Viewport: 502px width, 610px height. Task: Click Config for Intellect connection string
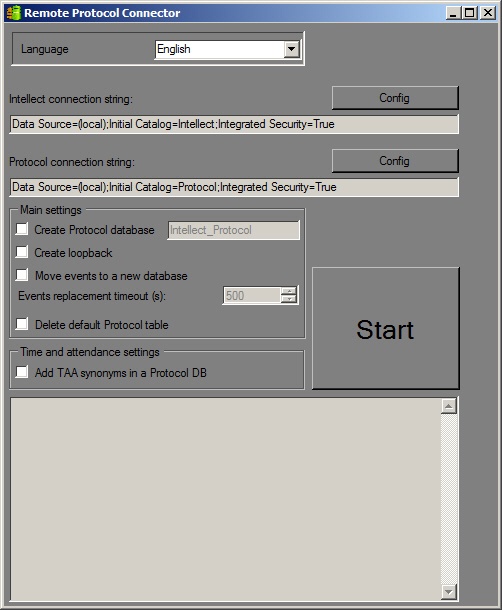click(x=395, y=98)
